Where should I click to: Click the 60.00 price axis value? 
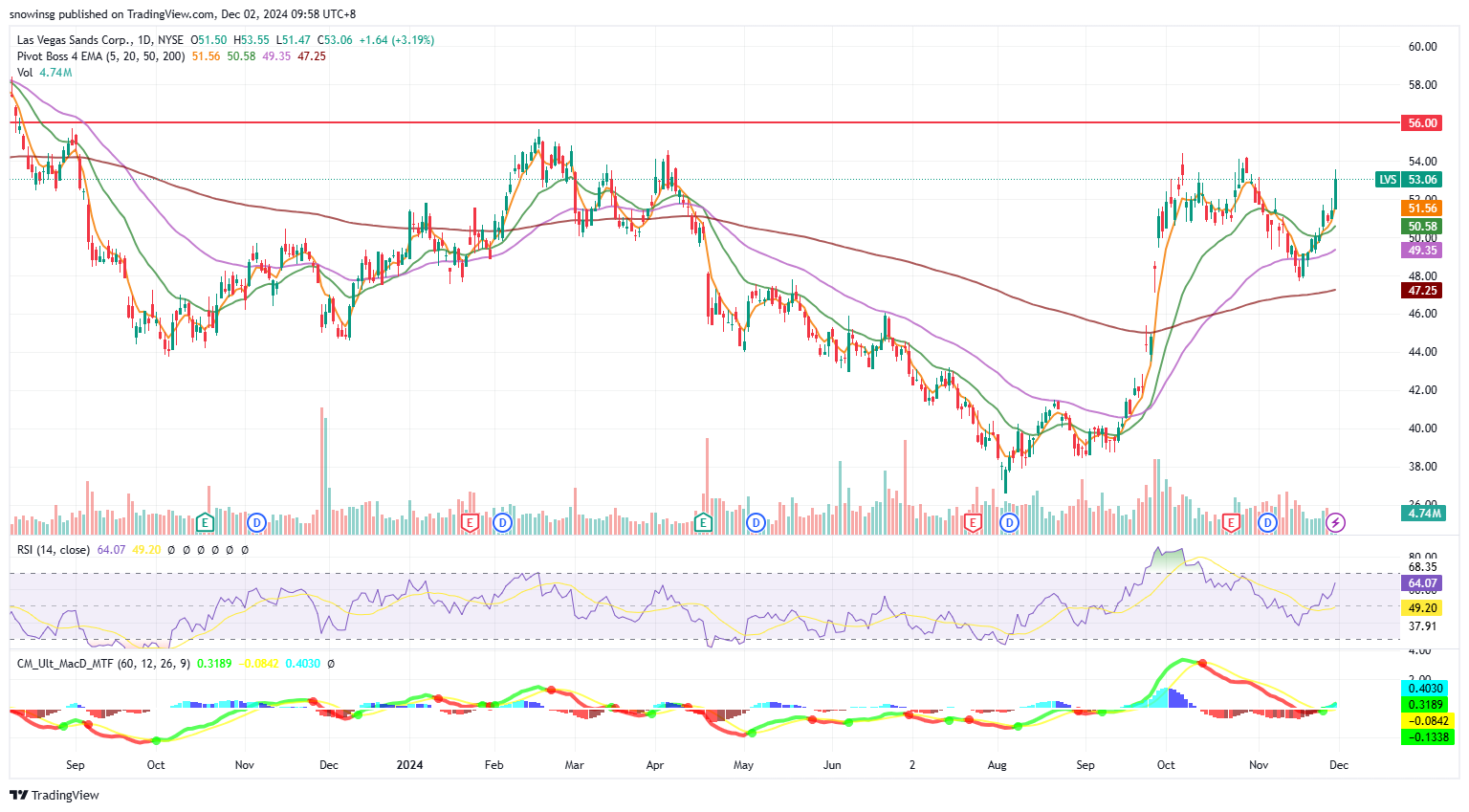[x=1422, y=46]
